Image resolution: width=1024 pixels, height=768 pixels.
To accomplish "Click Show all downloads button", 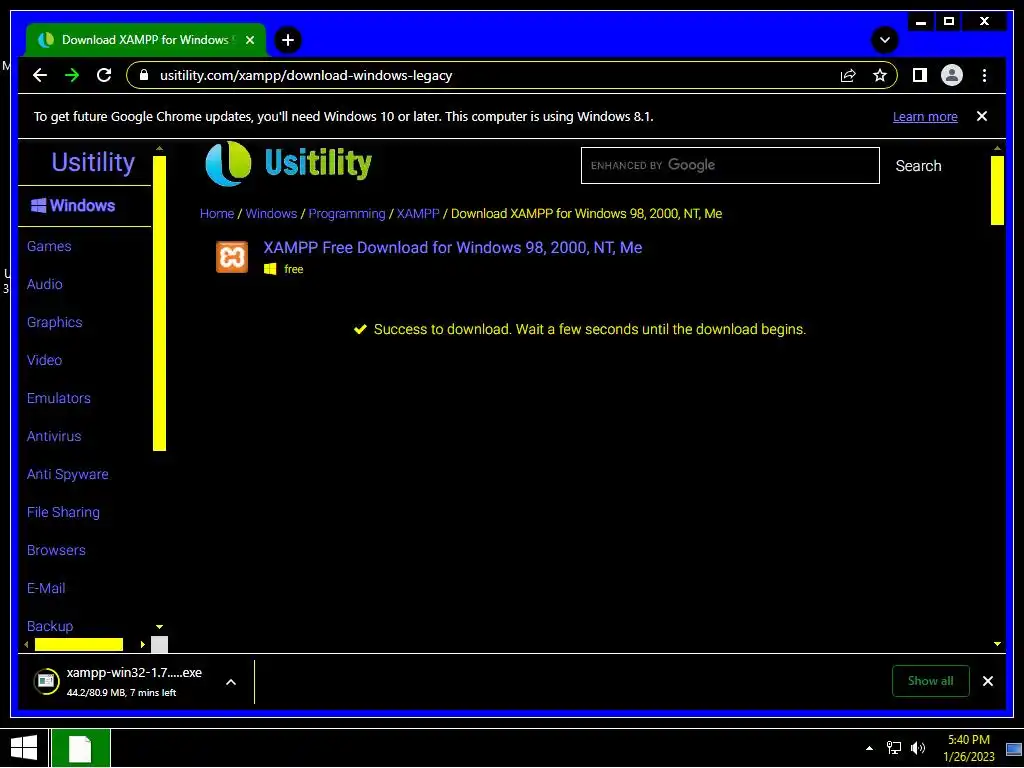I will (931, 680).
